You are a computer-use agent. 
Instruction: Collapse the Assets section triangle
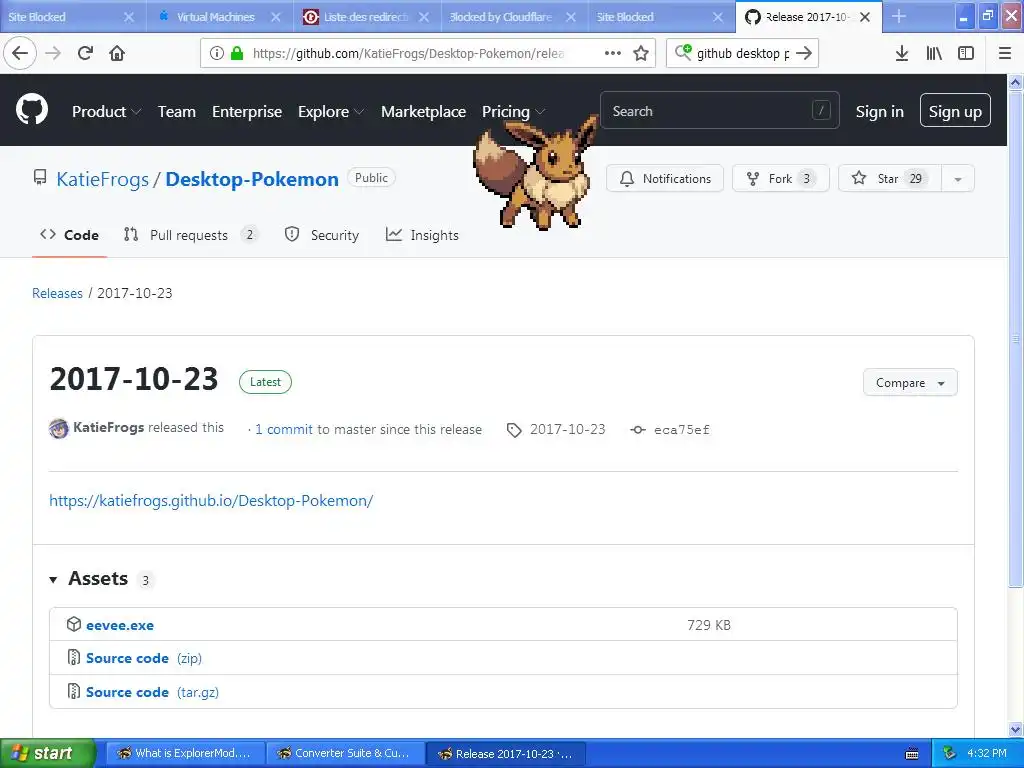pos(53,579)
